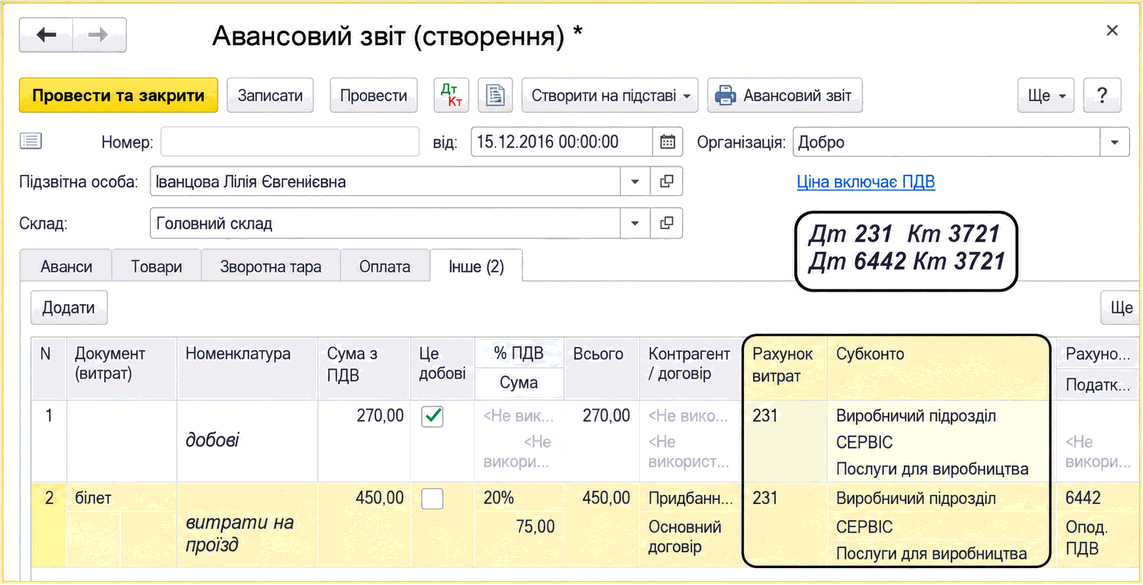The height and width of the screenshot is (585, 1143).
Task: Uncheck Це добові in row 1
Action: [433, 417]
